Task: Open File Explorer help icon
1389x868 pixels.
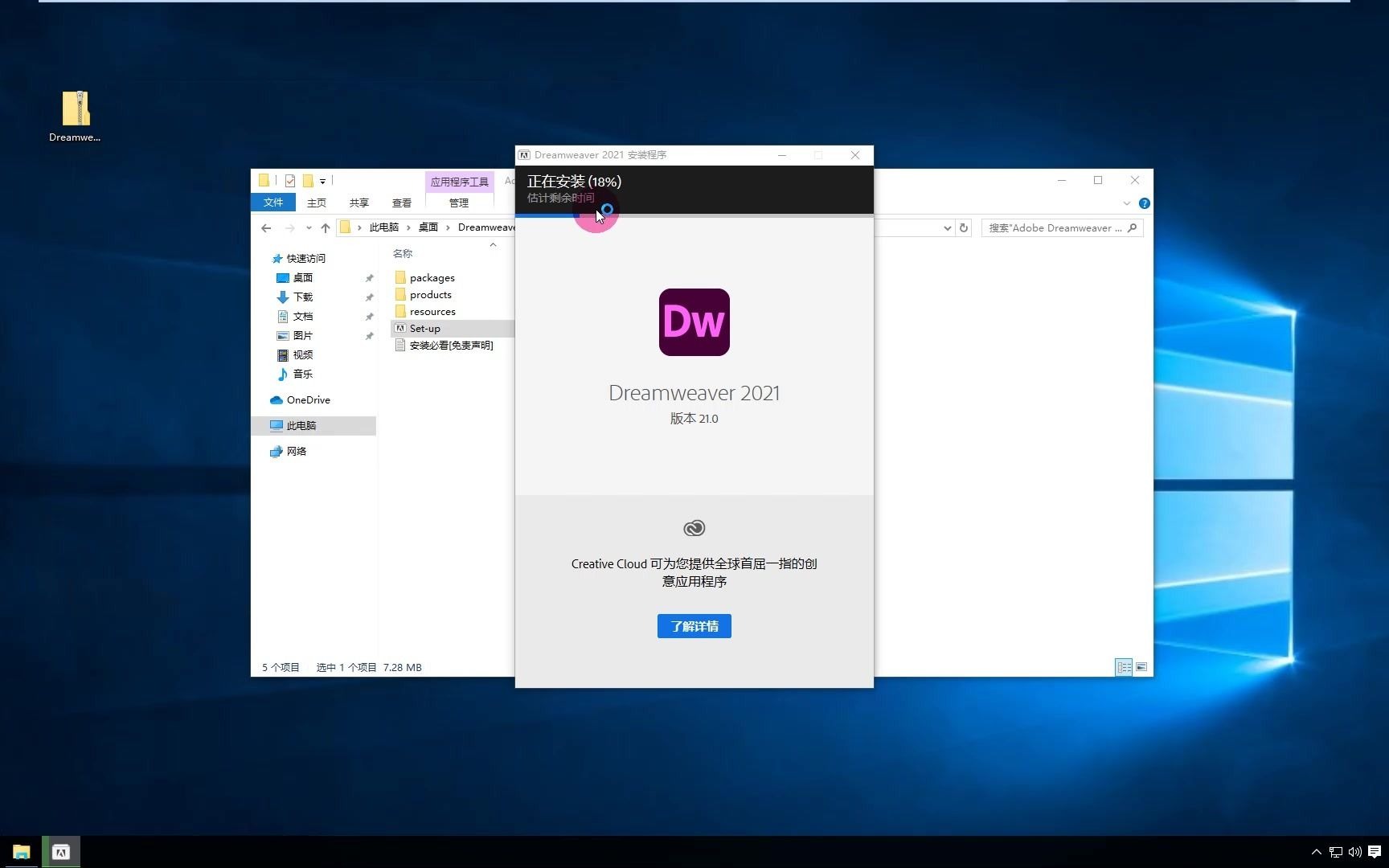Action: click(1145, 203)
